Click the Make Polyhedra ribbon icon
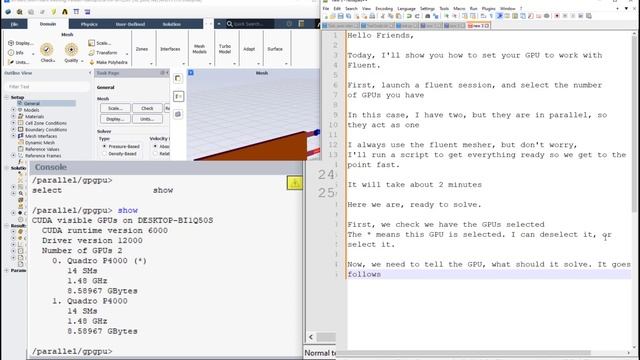This screenshot has height=360, width=640. point(92,62)
